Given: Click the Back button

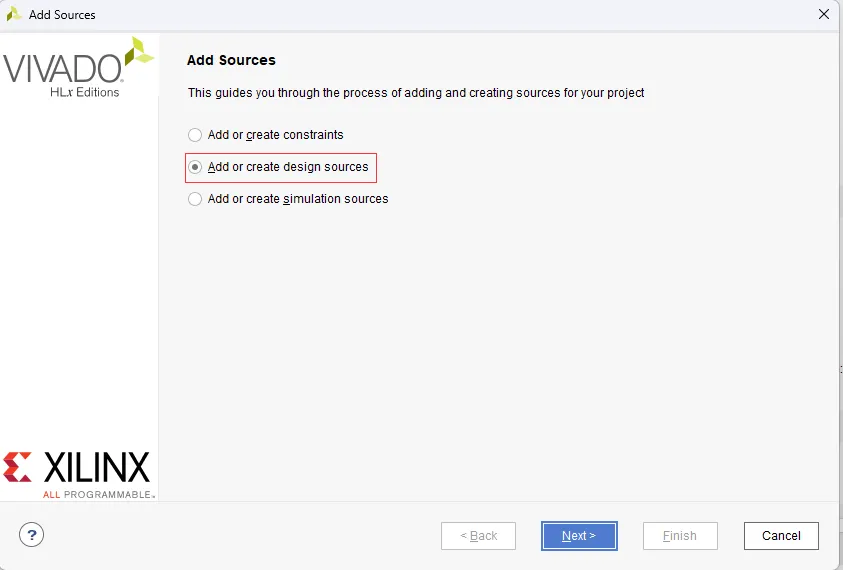Looking at the screenshot, I should (x=478, y=536).
